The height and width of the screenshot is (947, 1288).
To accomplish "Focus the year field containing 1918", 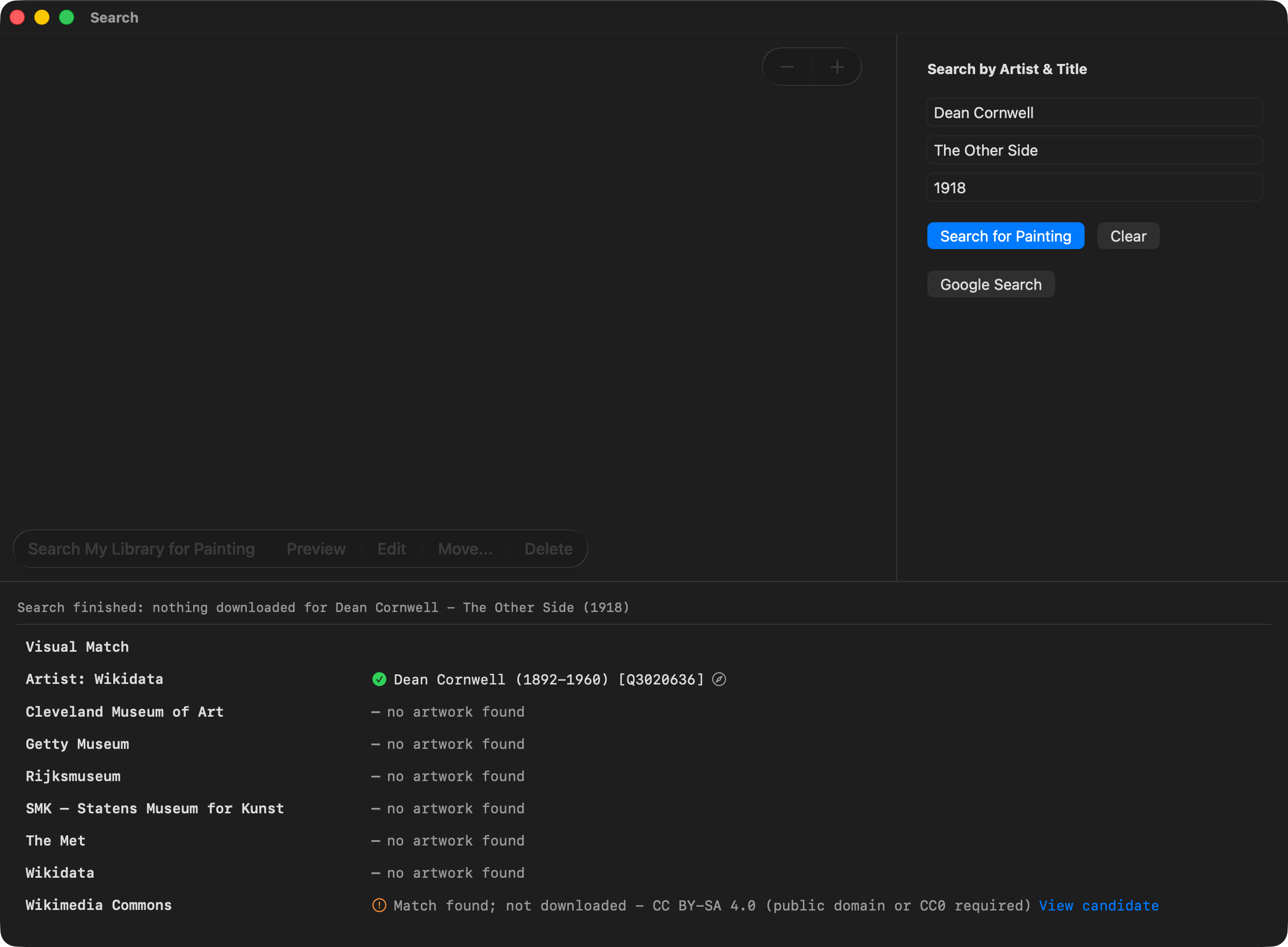I will pyautogui.click(x=1094, y=187).
